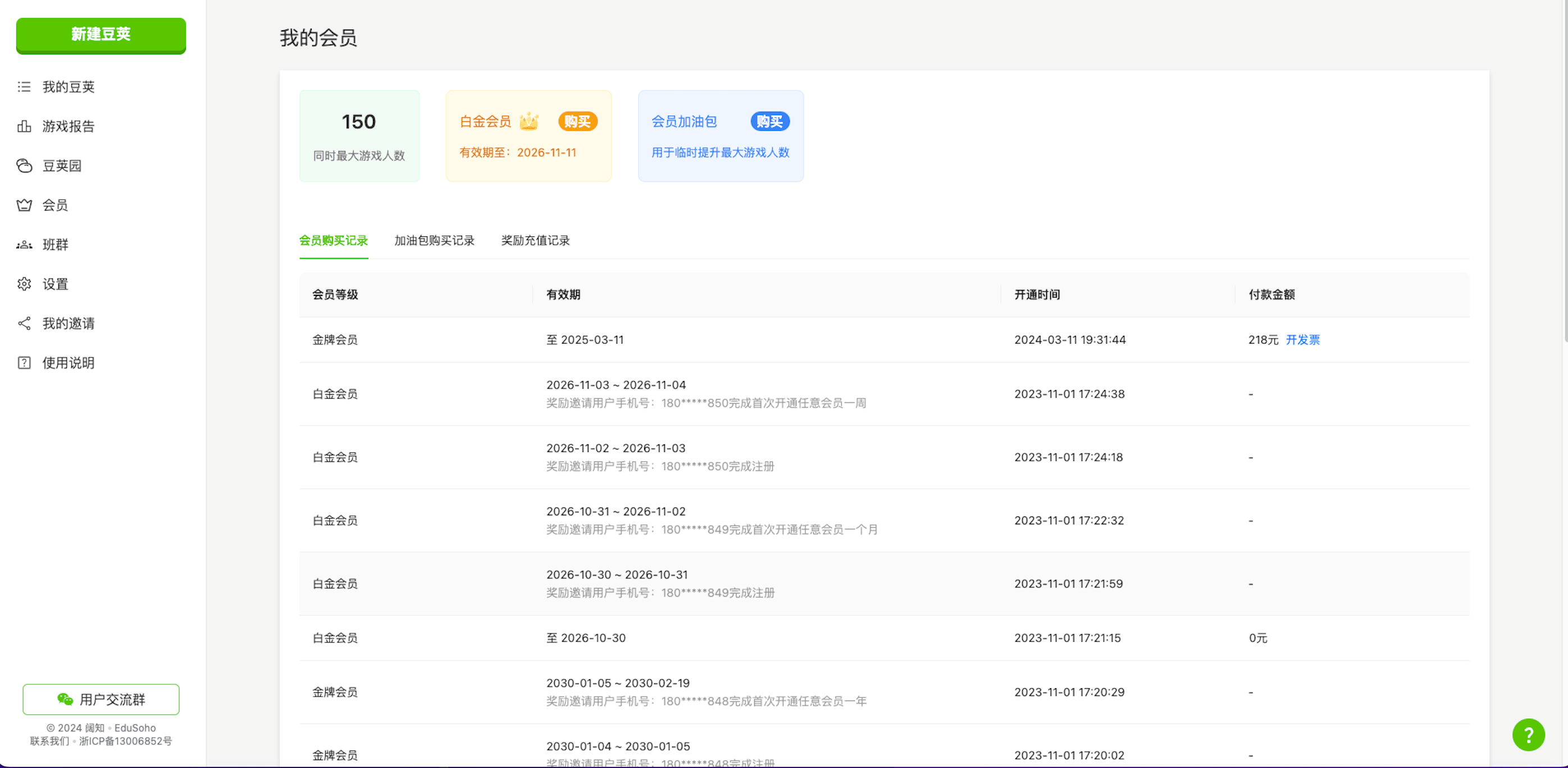Click 2026-10-30 ~ 2026-10-31 validity text
The height and width of the screenshot is (768, 1568).
pyautogui.click(x=617, y=575)
